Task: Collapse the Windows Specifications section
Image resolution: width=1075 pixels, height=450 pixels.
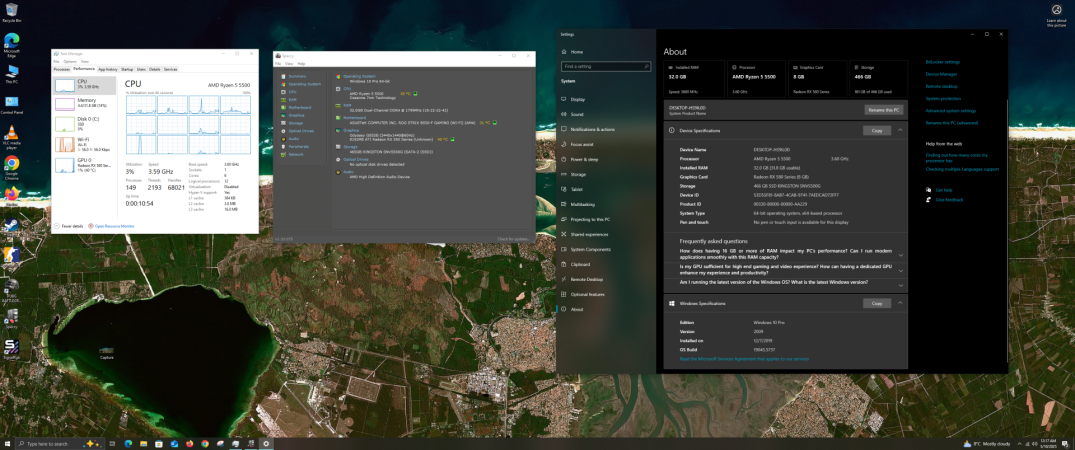Action: tap(900, 303)
